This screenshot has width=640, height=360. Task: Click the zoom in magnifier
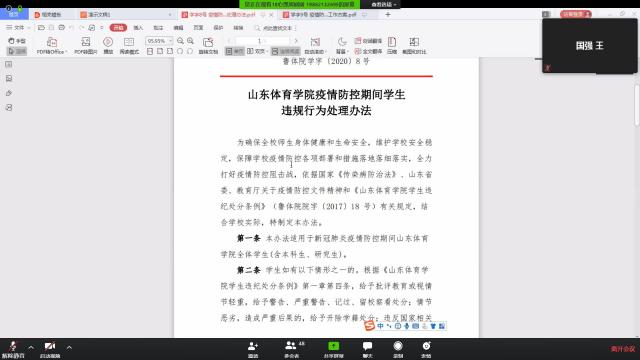point(190,41)
